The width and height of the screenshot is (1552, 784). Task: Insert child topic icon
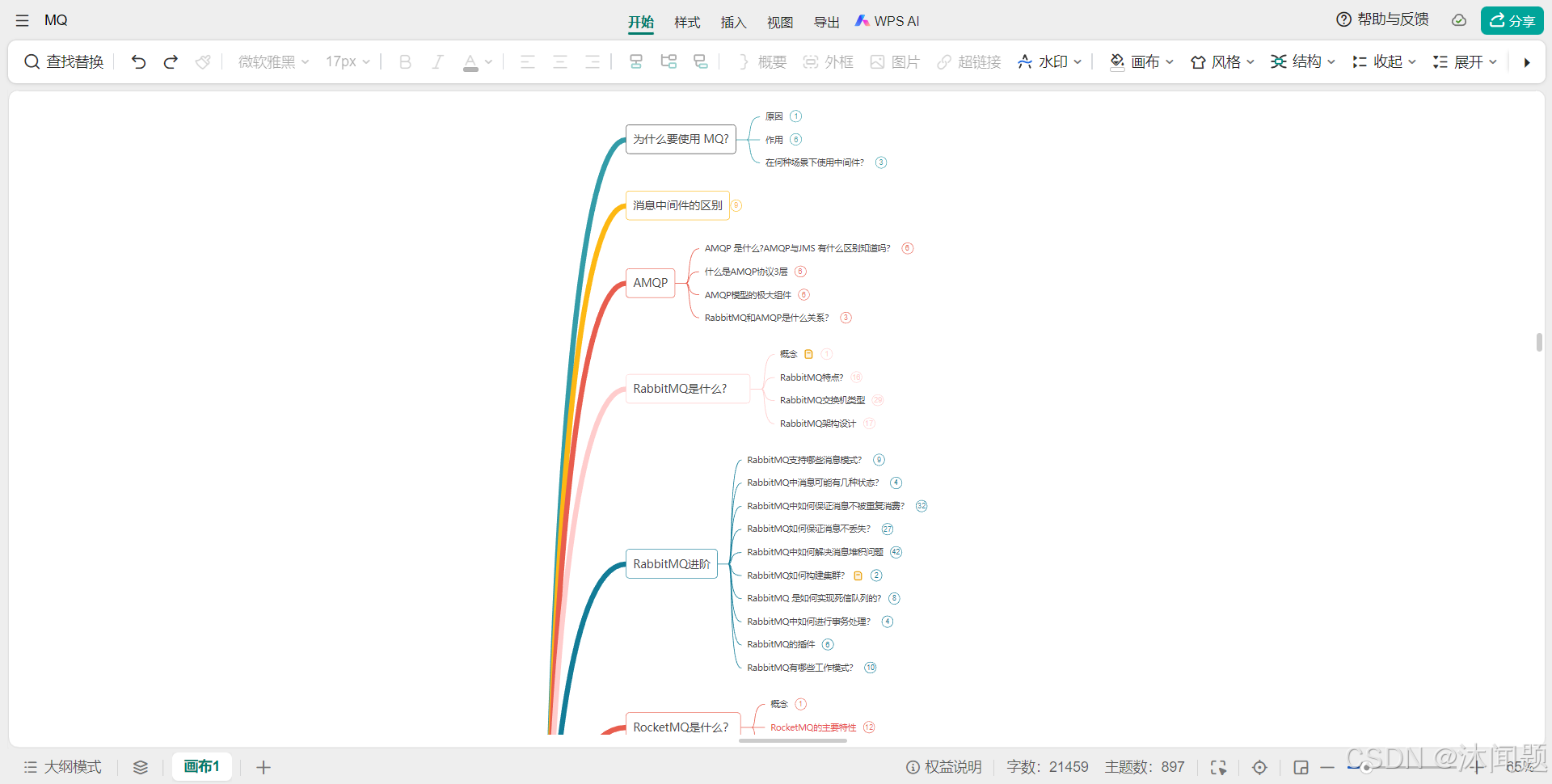668,62
